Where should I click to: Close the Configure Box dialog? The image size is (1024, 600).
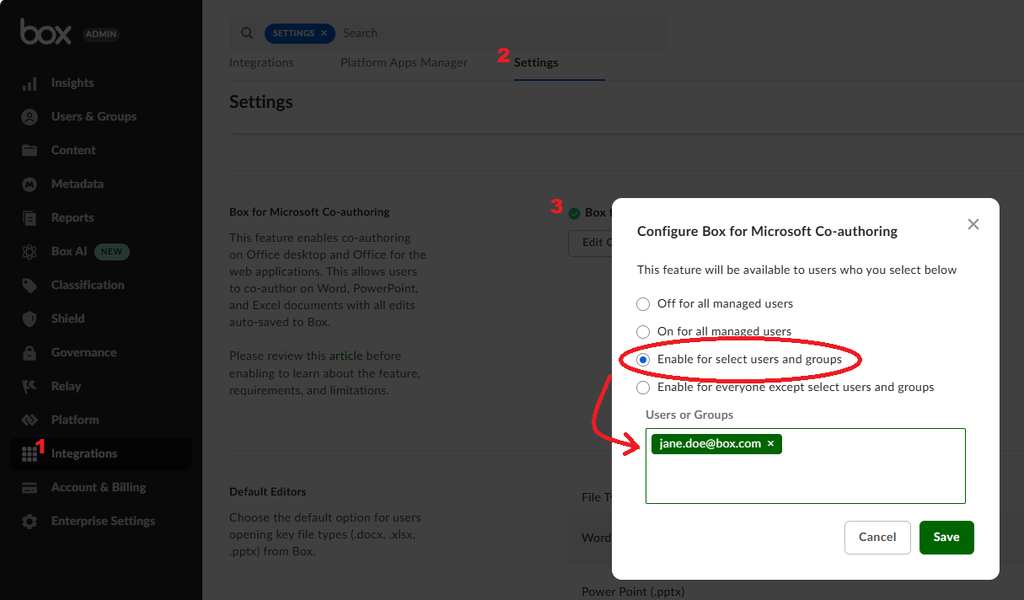pyautogui.click(x=973, y=225)
